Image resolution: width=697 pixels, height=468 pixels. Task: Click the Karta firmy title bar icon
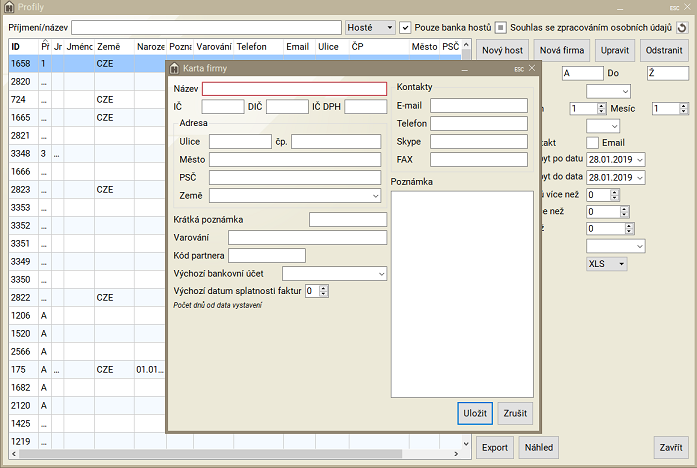click(175, 69)
